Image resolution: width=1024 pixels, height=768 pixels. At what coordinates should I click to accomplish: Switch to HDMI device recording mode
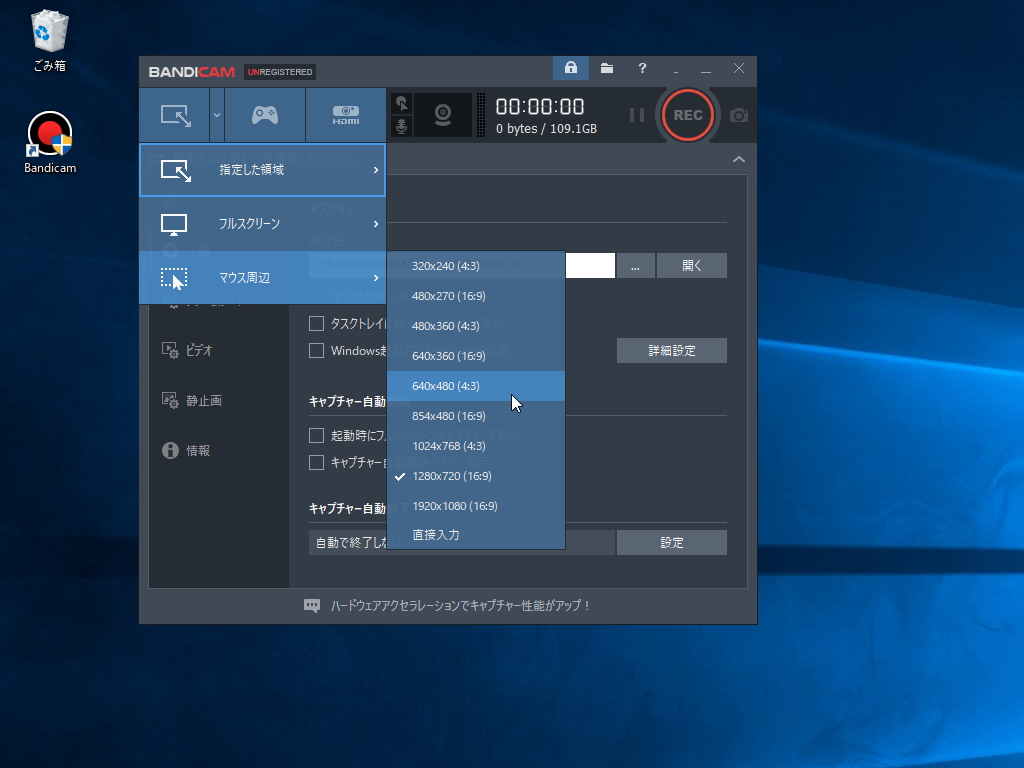(x=345, y=115)
